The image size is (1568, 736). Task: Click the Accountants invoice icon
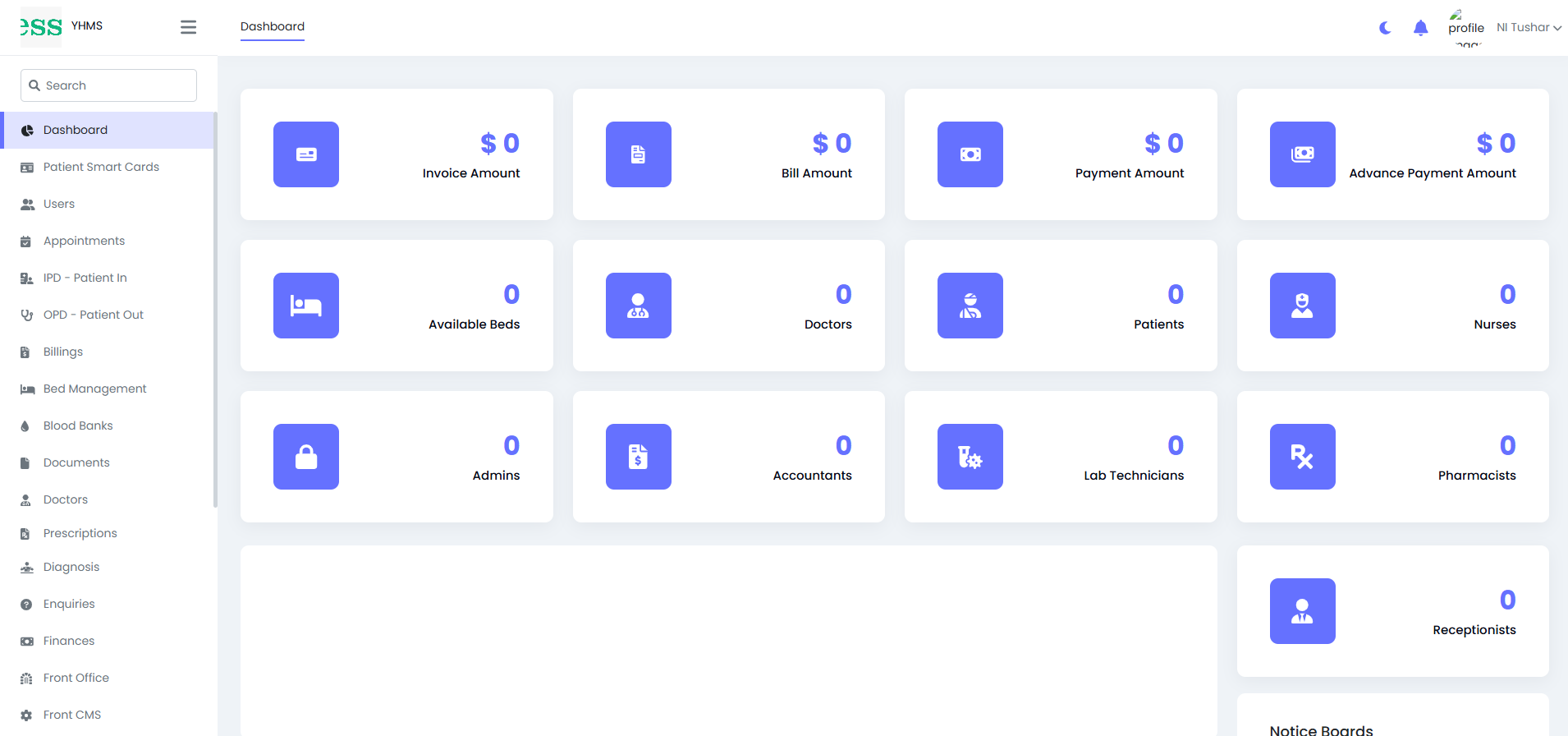click(638, 457)
